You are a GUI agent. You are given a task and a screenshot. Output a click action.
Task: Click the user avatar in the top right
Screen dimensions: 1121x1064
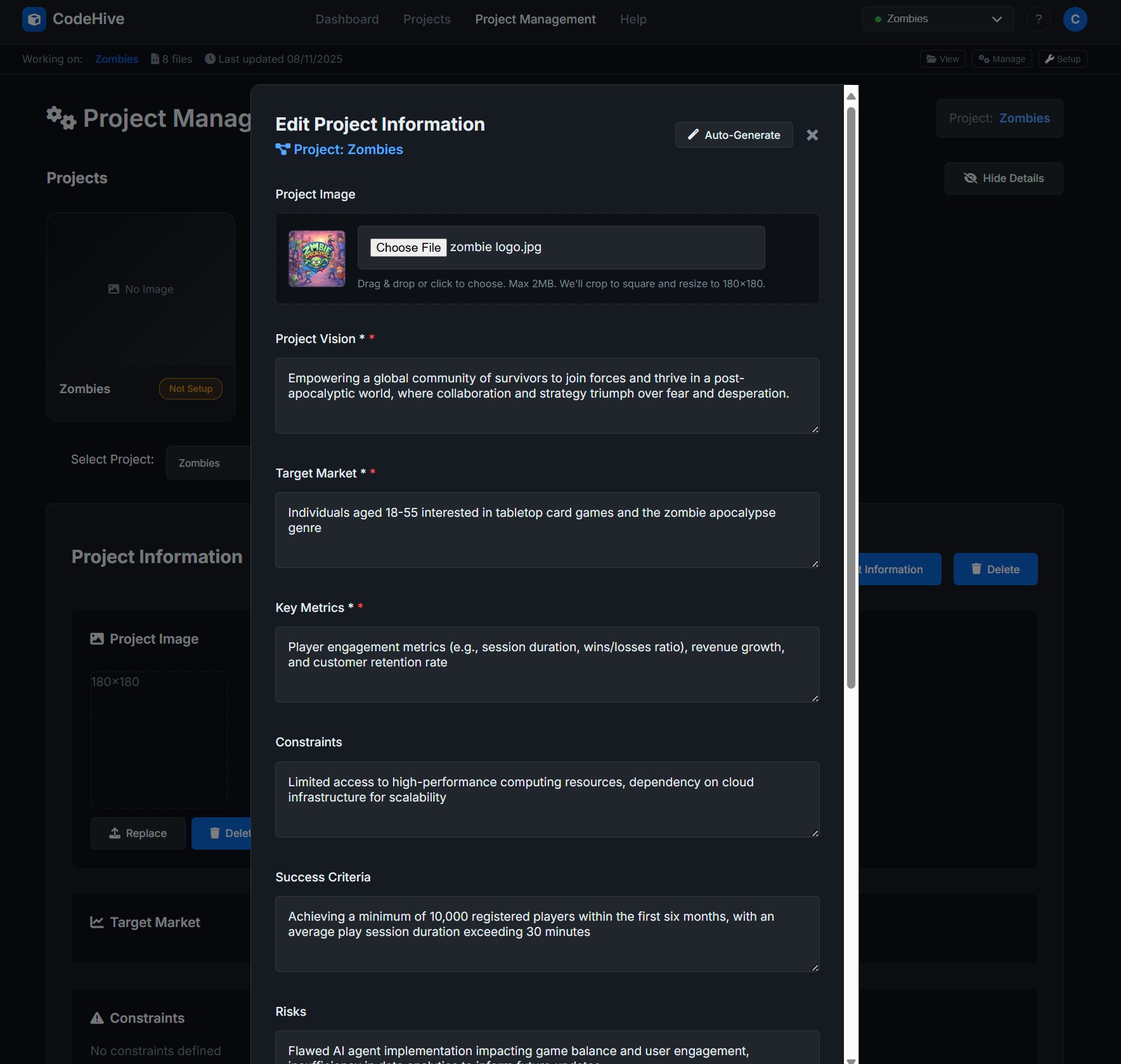pos(1075,19)
